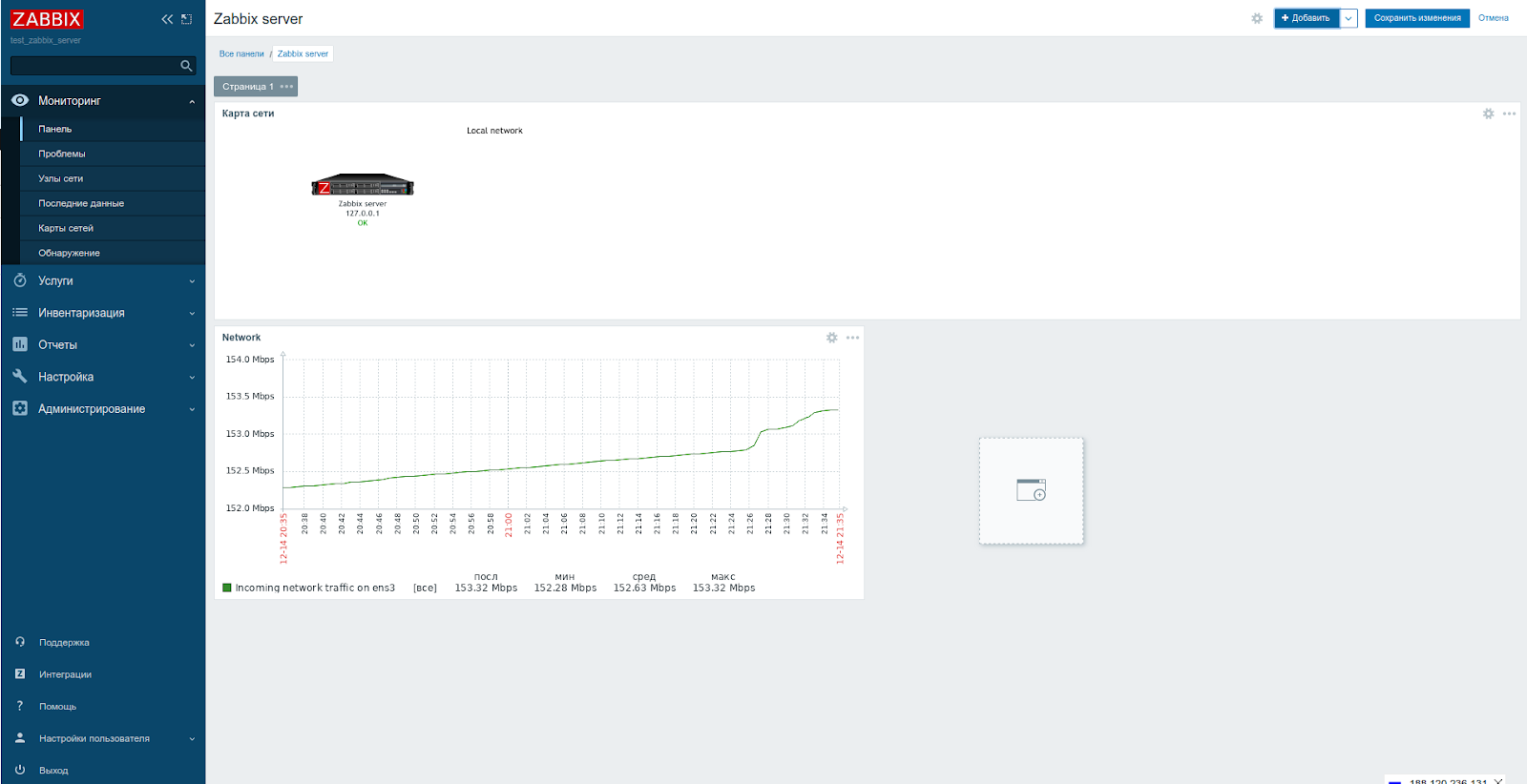Image resolution: width=1527 pixels, height=784 pixels.
Task: Open the Последние данные submenu item
Action: [113, 203]
